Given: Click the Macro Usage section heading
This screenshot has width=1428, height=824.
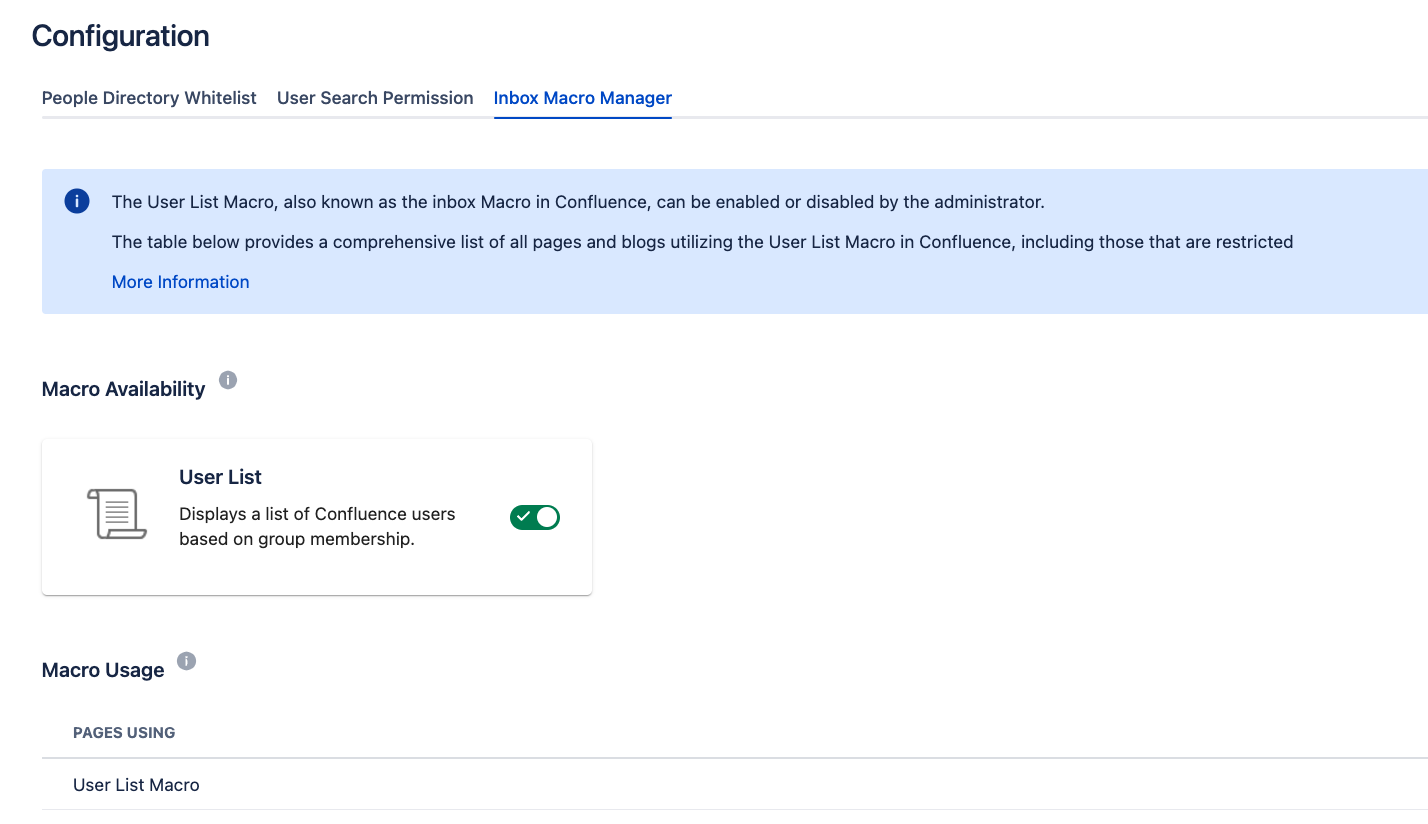Looking at the screenshot, I should pyautogui.click(x=103, y=670).
